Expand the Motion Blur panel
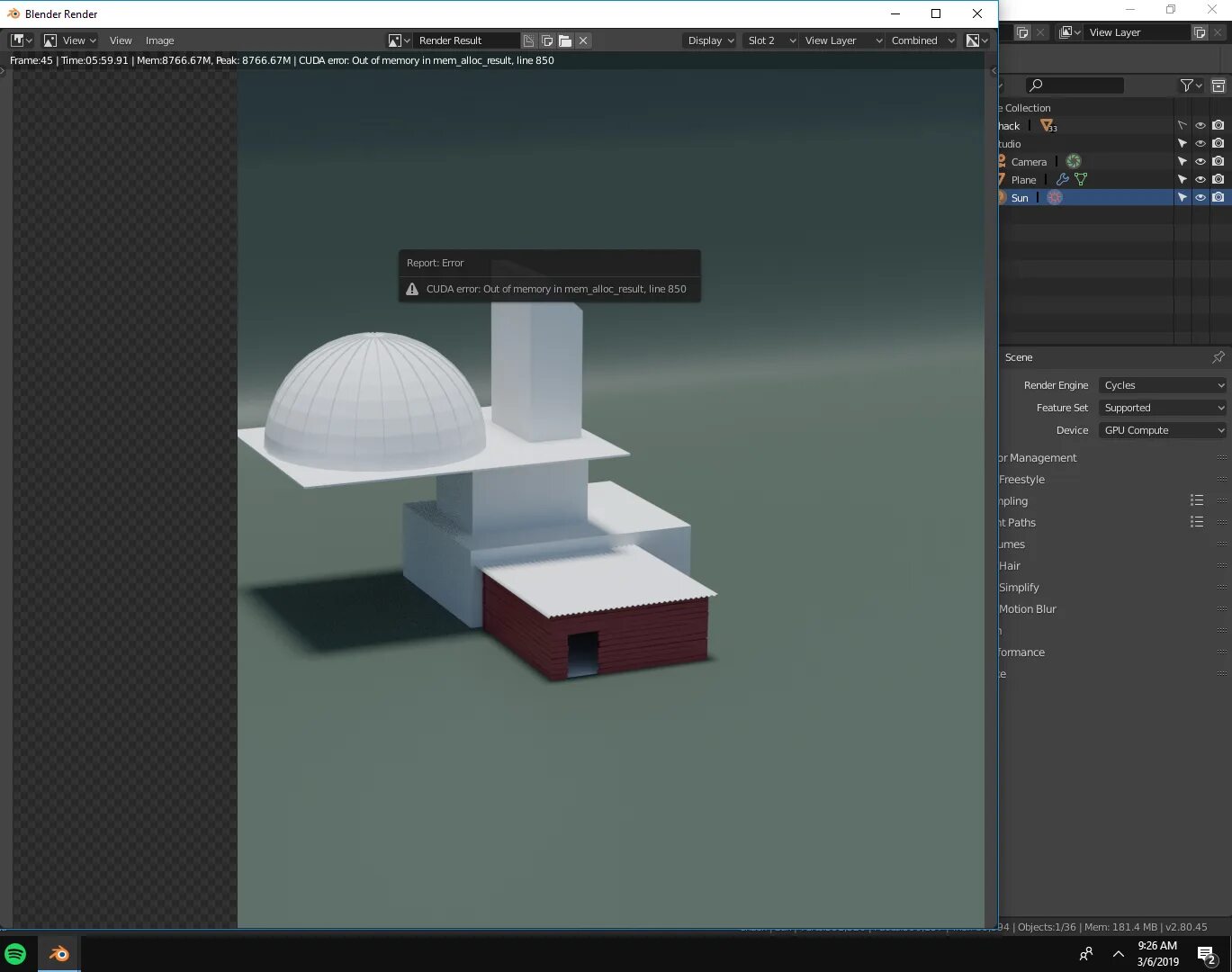Viewport: 1232px width, 972px height. pyautogui.click(x=1027, y=609)
